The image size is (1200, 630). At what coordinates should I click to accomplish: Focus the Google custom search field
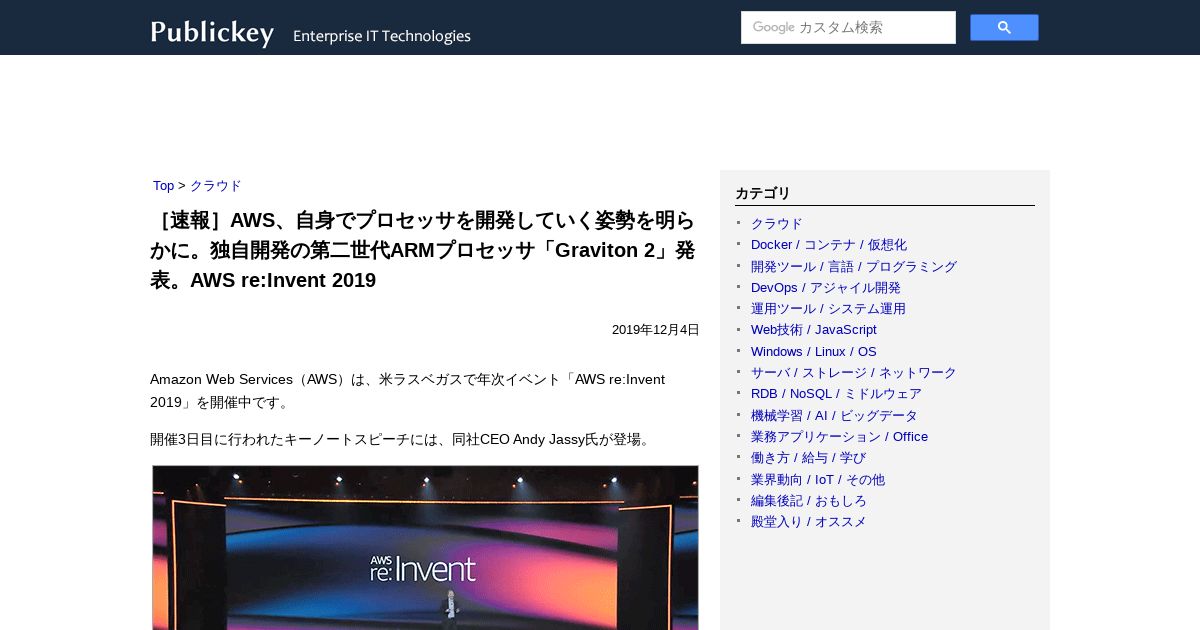point(848,27)
